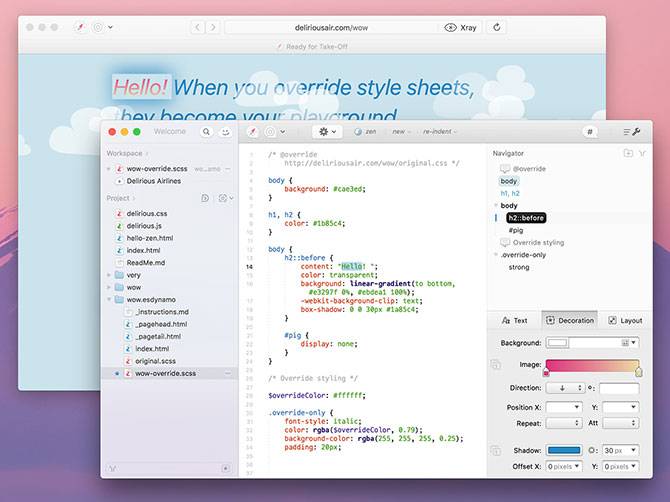Click the deliriousair.com/wow address field
Viewport: 670px width, 502px height.
click(332, 27)
